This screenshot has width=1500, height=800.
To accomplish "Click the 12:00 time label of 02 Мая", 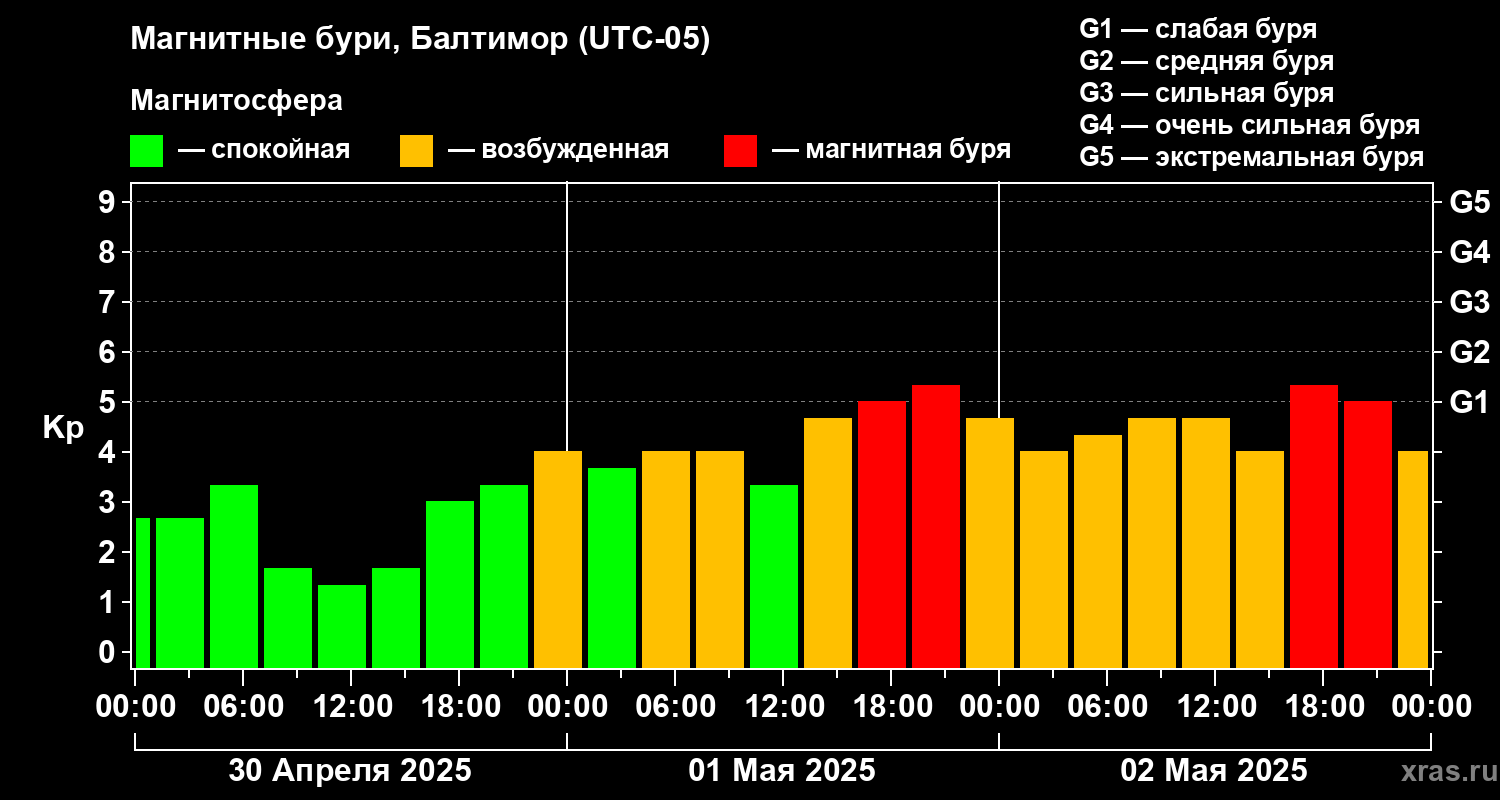I will click(x=1215, y=706).
